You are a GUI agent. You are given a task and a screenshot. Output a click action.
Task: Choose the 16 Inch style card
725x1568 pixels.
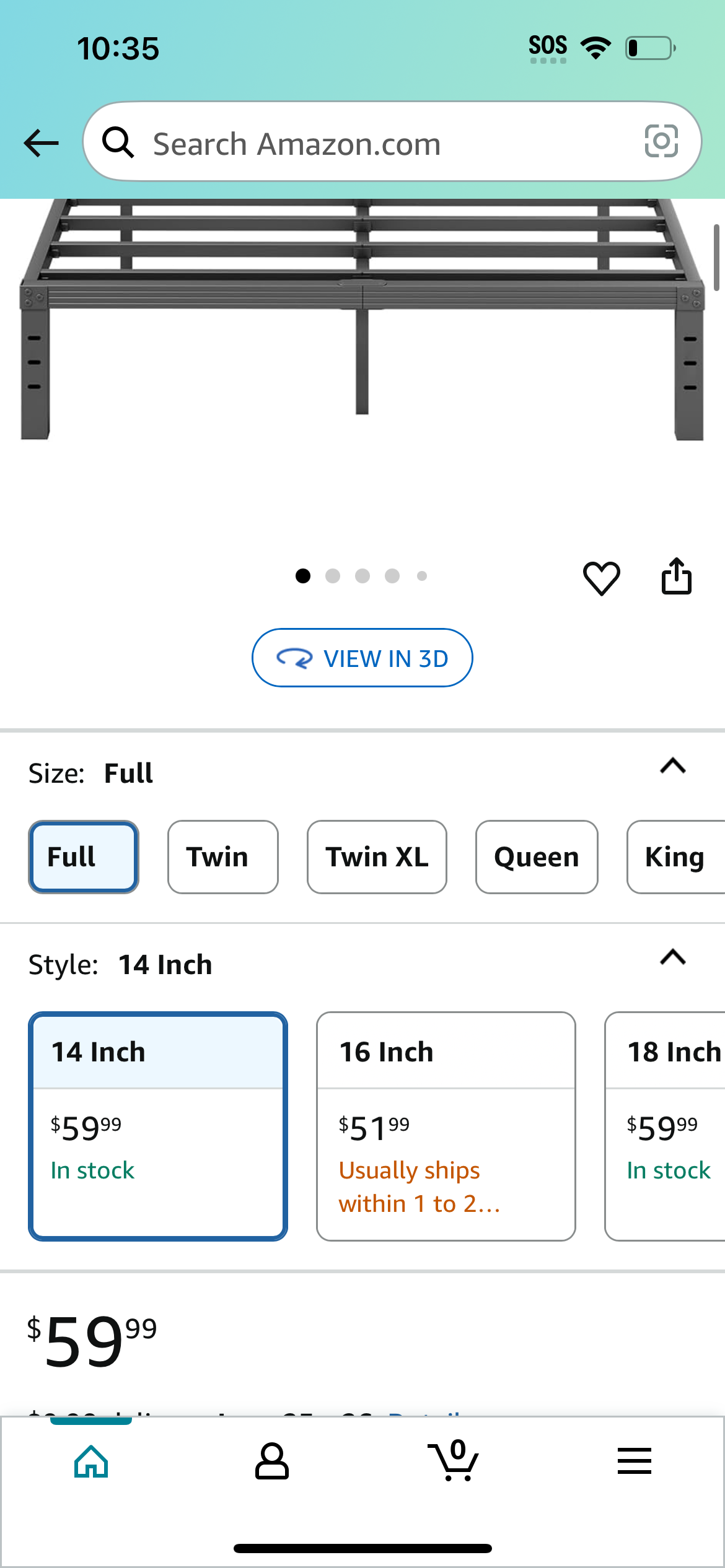446,1126
